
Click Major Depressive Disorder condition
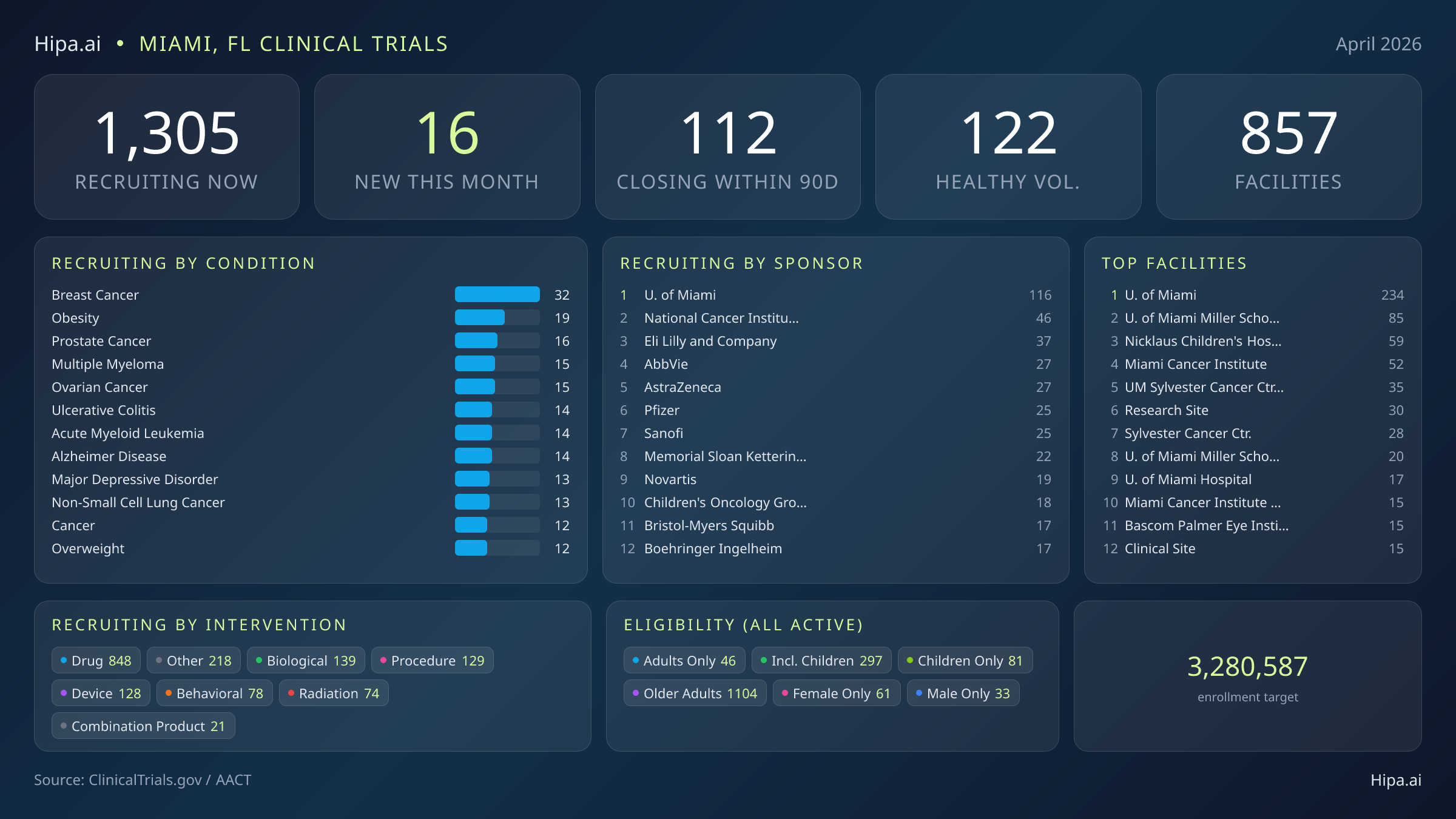pyautogui.click(x=311, y=479)
